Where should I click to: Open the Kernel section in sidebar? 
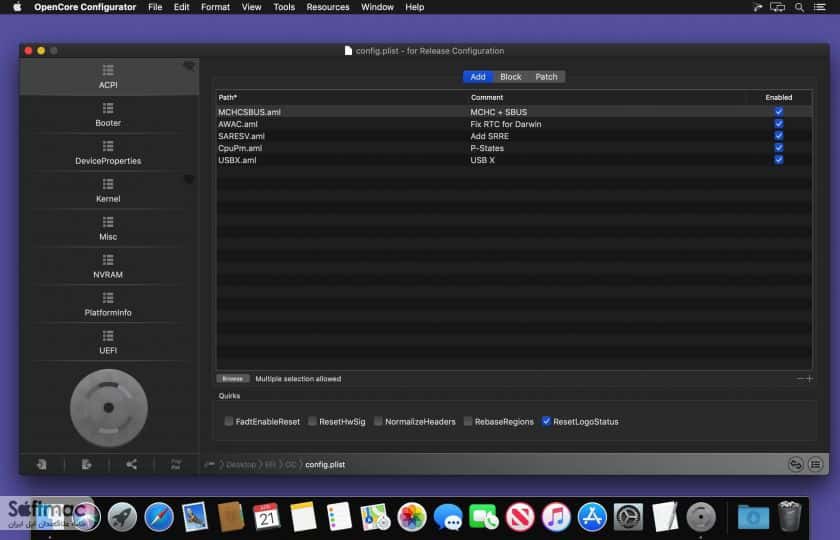pos(108,191)
